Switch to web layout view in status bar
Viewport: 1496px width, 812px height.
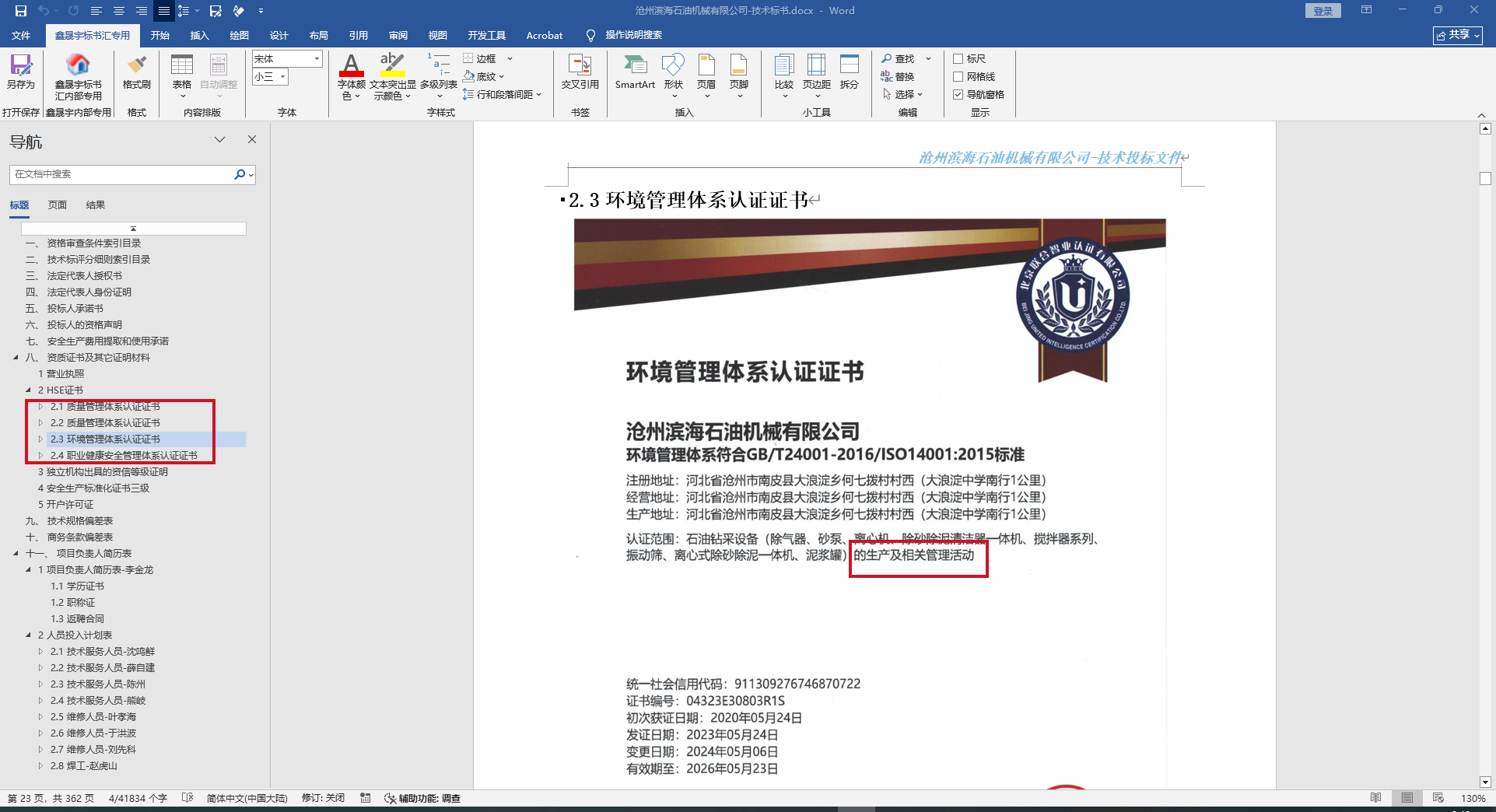click(1438, 798)
